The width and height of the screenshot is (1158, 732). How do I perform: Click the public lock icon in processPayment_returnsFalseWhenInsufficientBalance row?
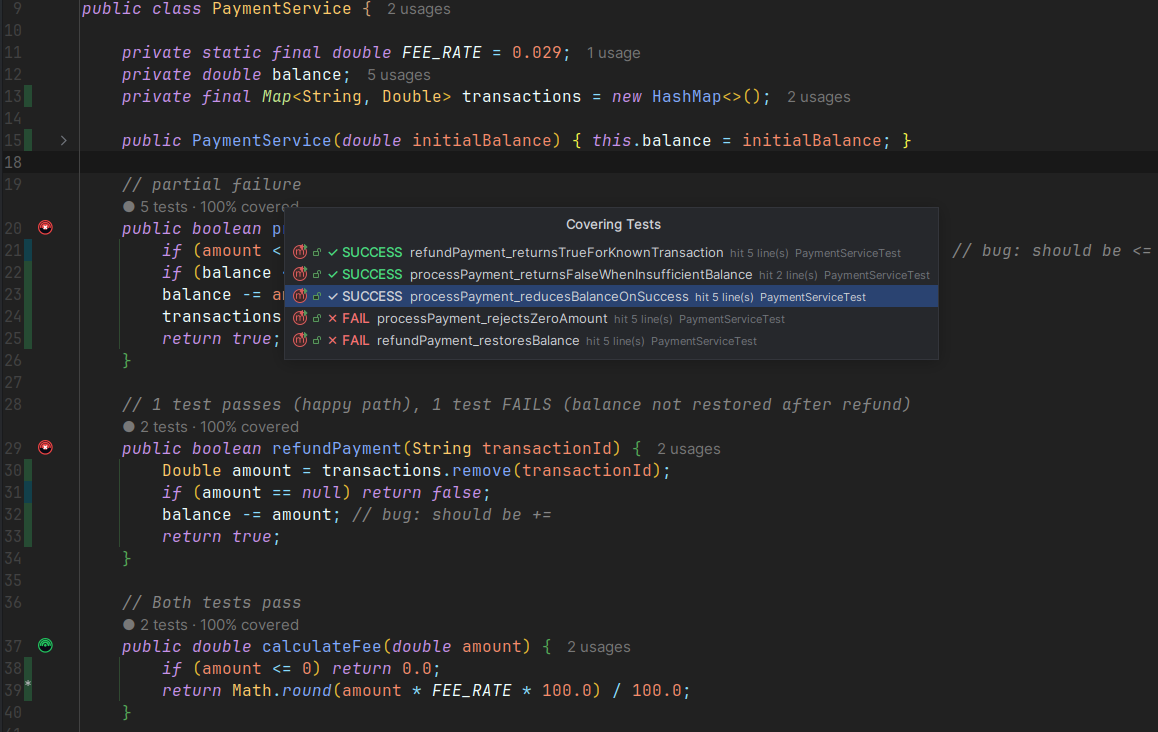click(x=317, y=275)
